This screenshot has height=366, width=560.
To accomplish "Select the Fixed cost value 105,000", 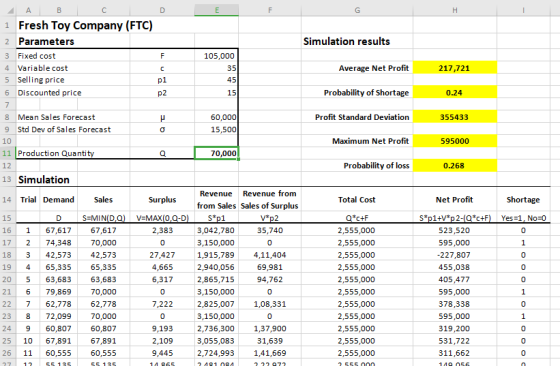I will pyautogui.click(x=216, y=56).
